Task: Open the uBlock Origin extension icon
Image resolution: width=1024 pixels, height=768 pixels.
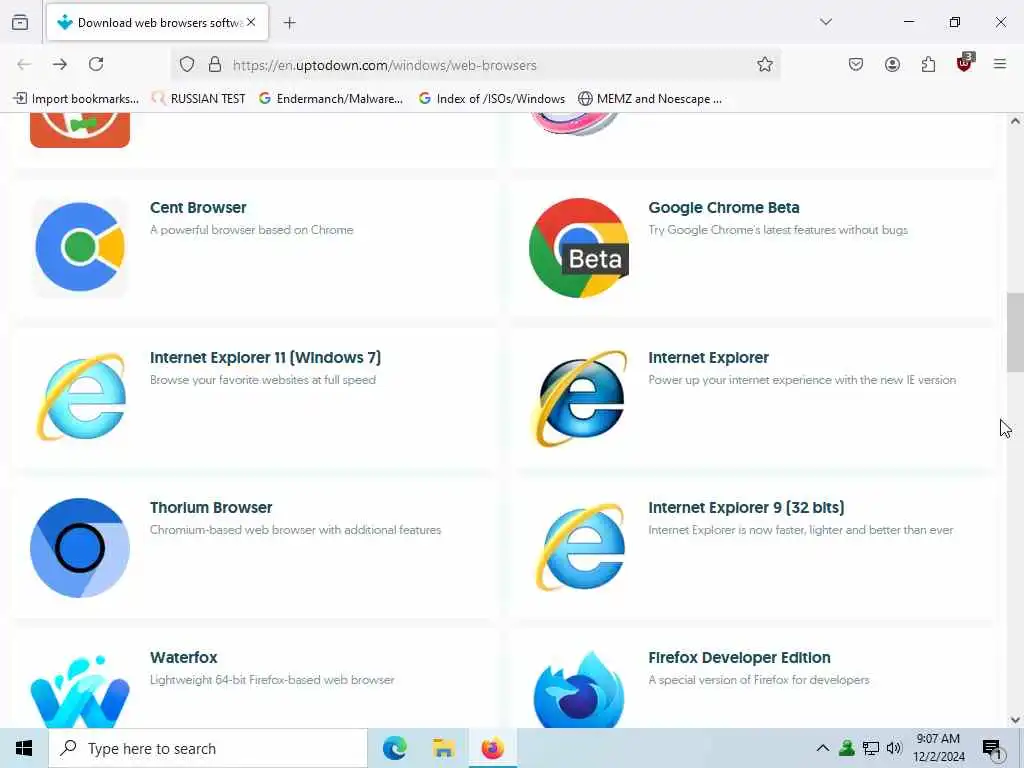Action: pyautogui.click(x=965, y=63)
